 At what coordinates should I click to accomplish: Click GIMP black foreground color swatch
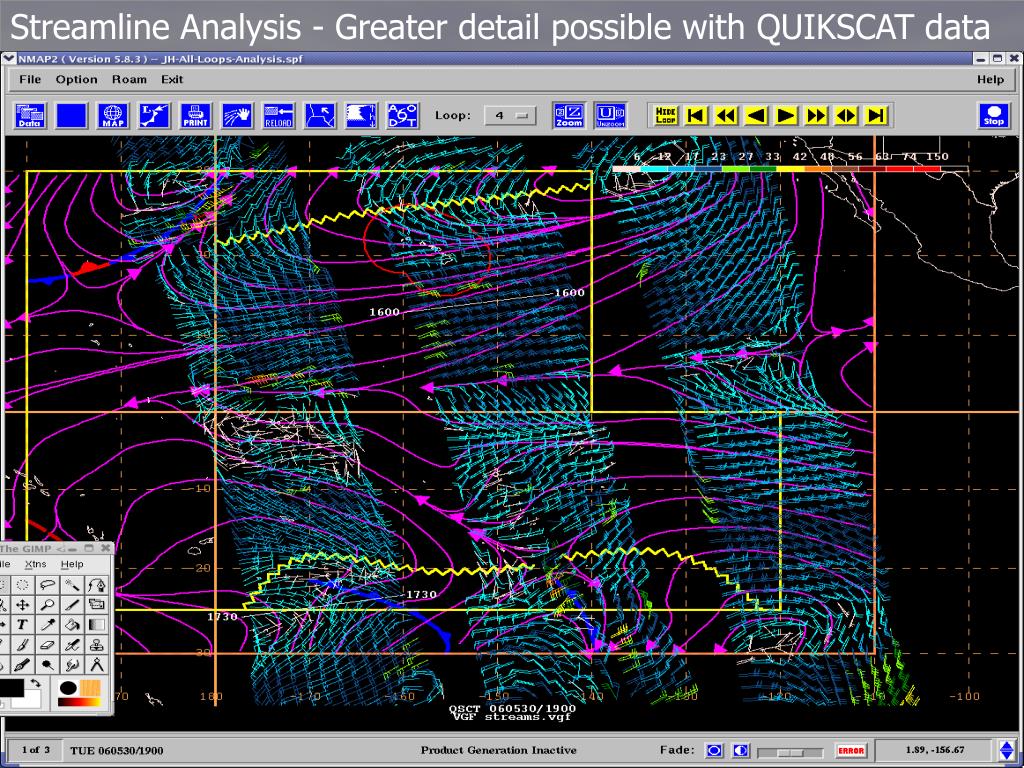coord(12,686)
